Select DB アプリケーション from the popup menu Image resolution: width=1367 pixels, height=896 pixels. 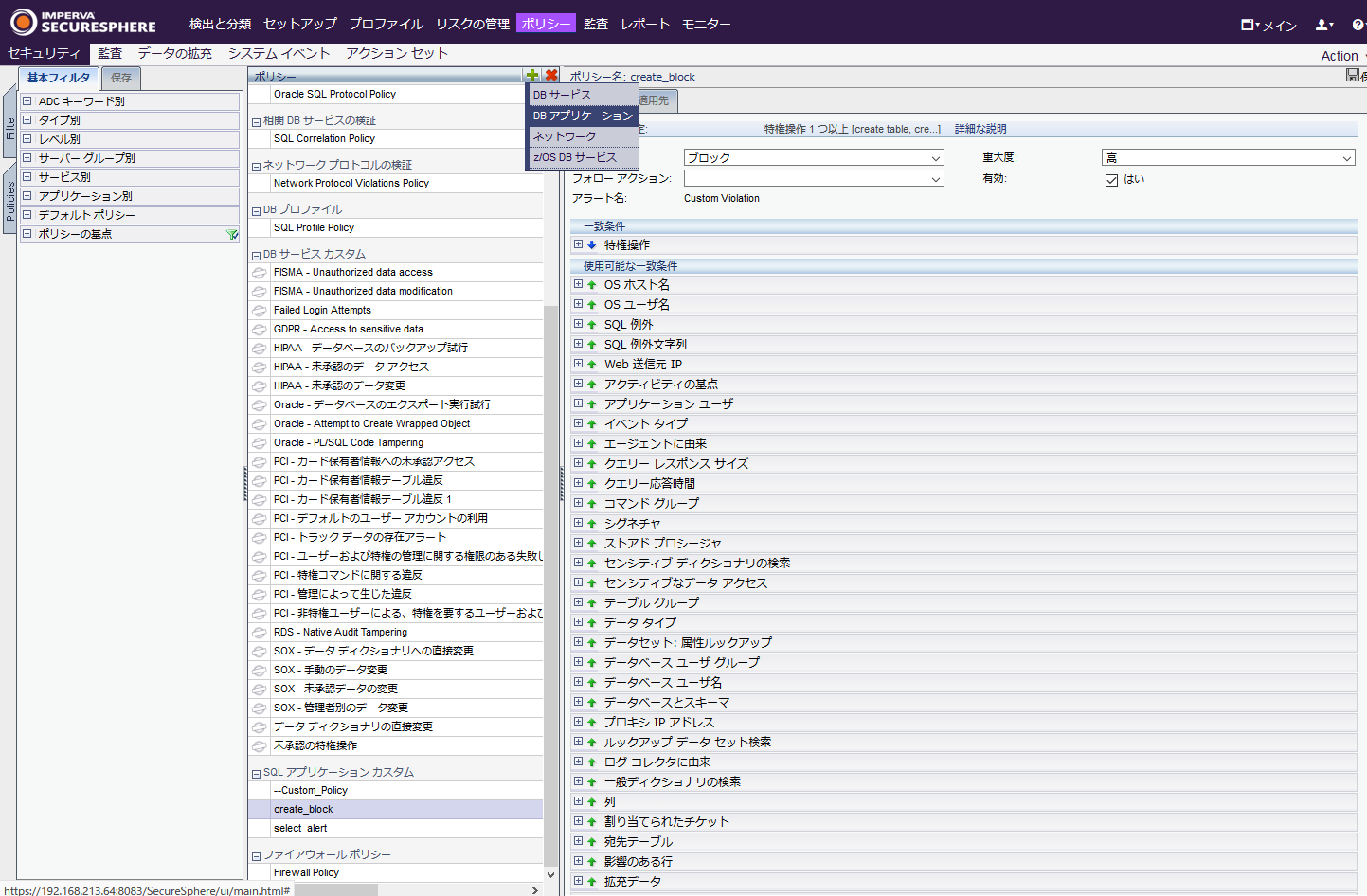click(x=583, y=116)
